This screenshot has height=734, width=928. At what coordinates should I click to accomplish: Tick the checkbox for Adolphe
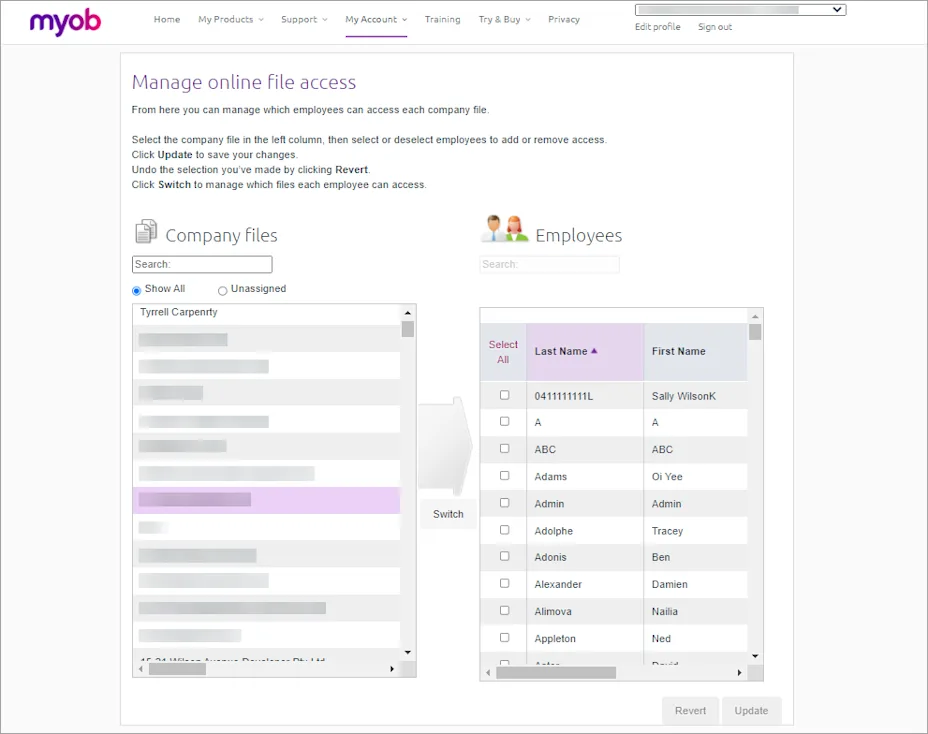pyautogui.click(x=504, y=530)
